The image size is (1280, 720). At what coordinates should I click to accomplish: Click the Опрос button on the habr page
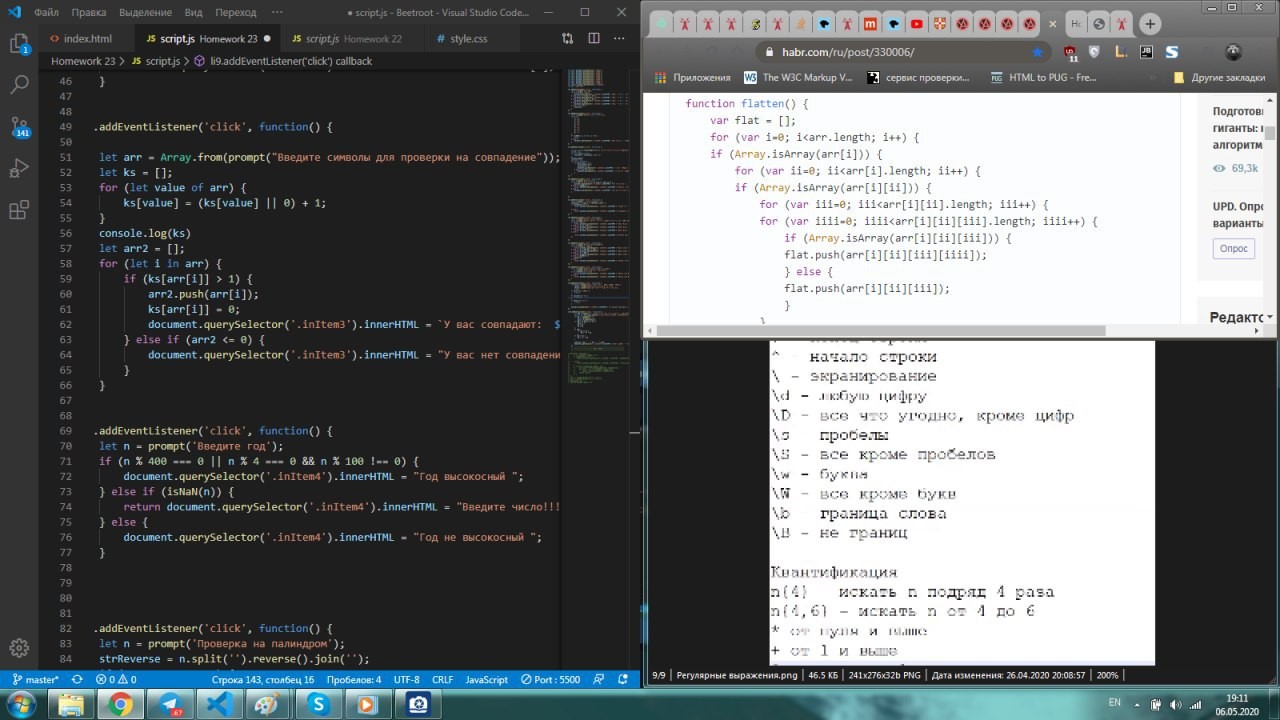pyautogui.click(x=1234, y=247)
